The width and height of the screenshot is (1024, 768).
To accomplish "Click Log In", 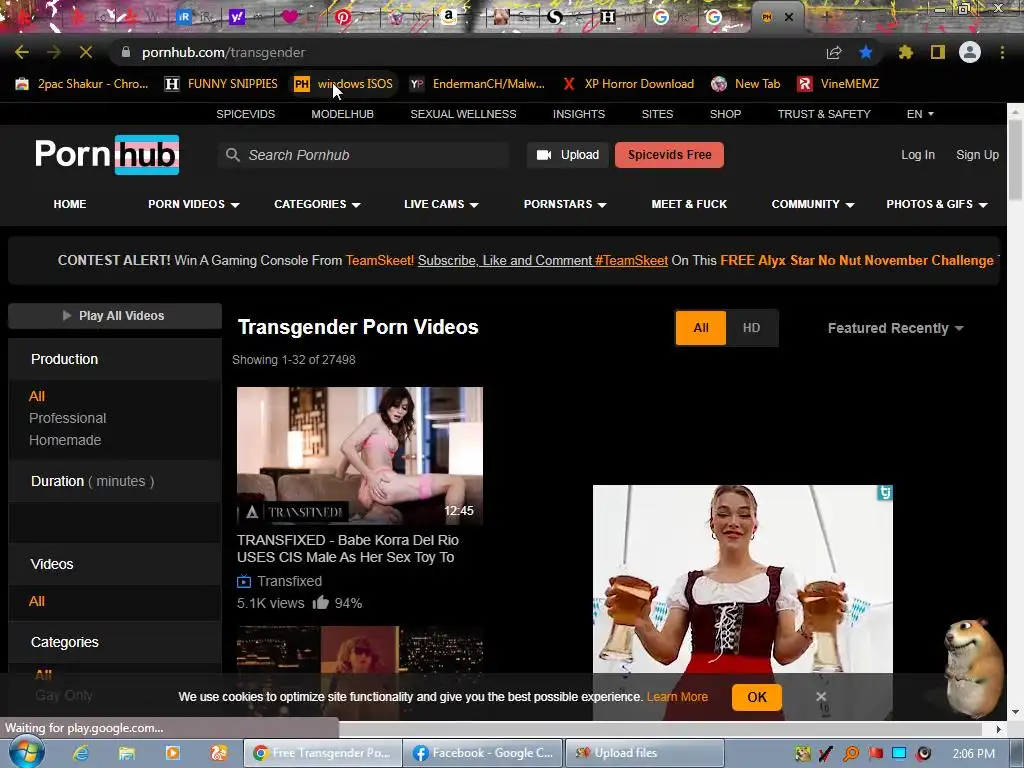I will point(918,155).
